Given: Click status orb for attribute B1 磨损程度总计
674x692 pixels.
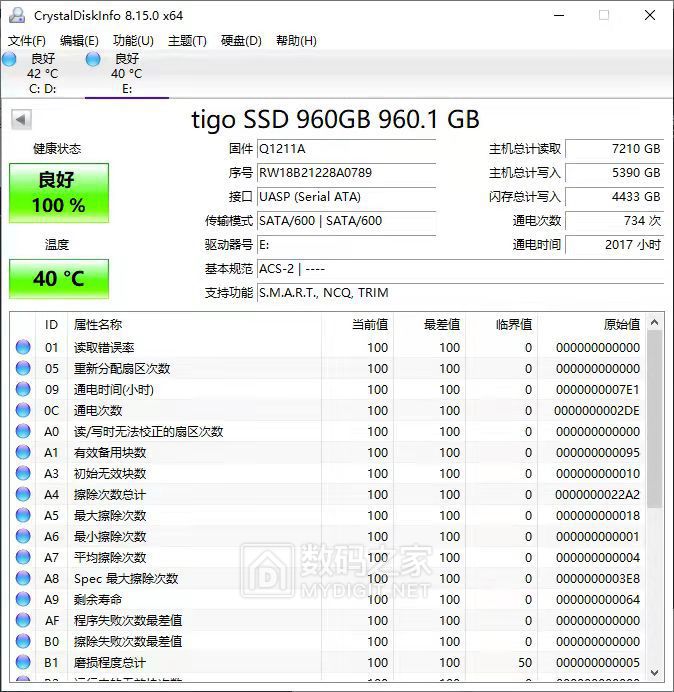Looking at the screenshot, I should (23, 662).
